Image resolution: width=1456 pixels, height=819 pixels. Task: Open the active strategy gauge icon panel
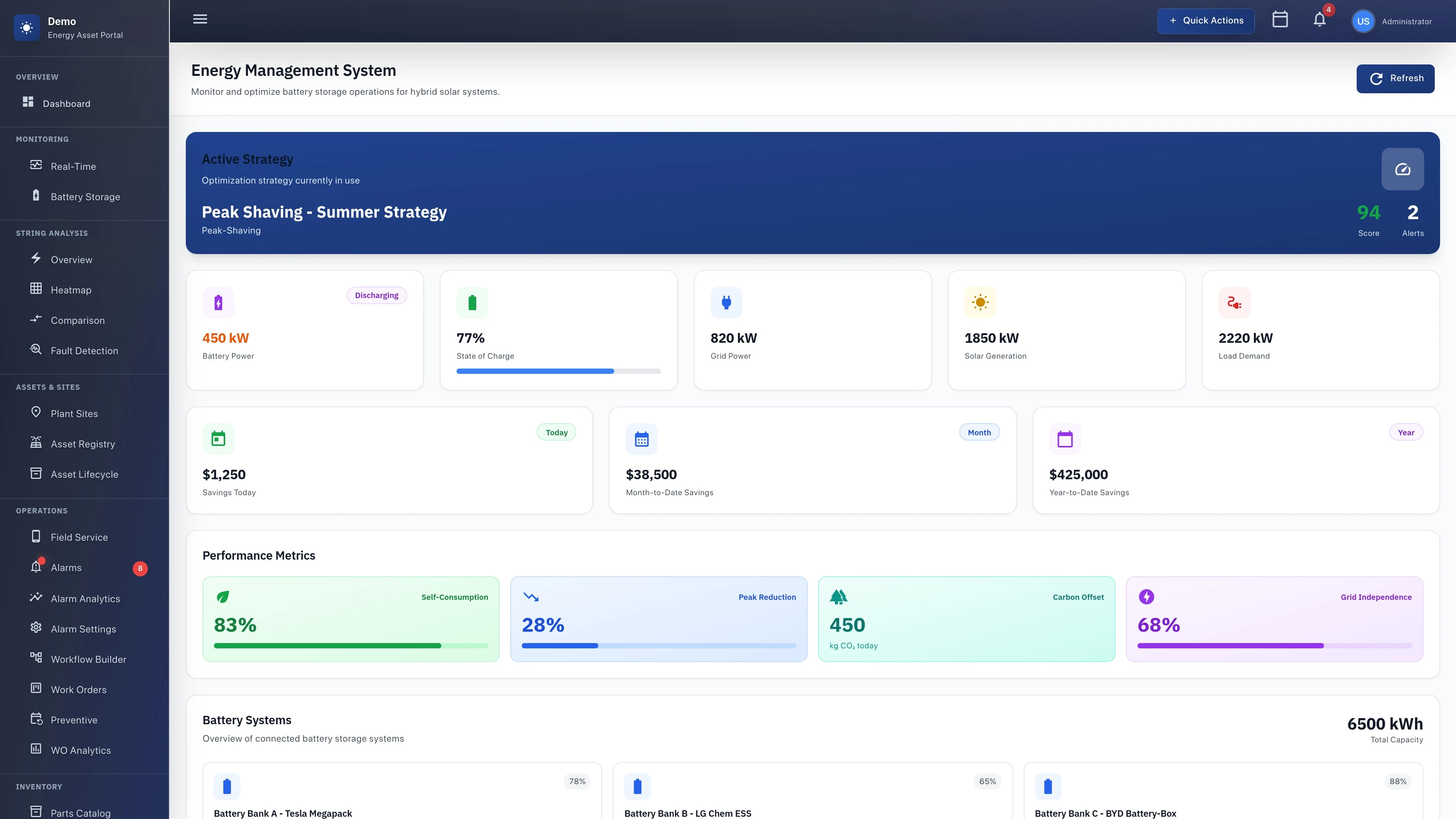click(1403, 168)
